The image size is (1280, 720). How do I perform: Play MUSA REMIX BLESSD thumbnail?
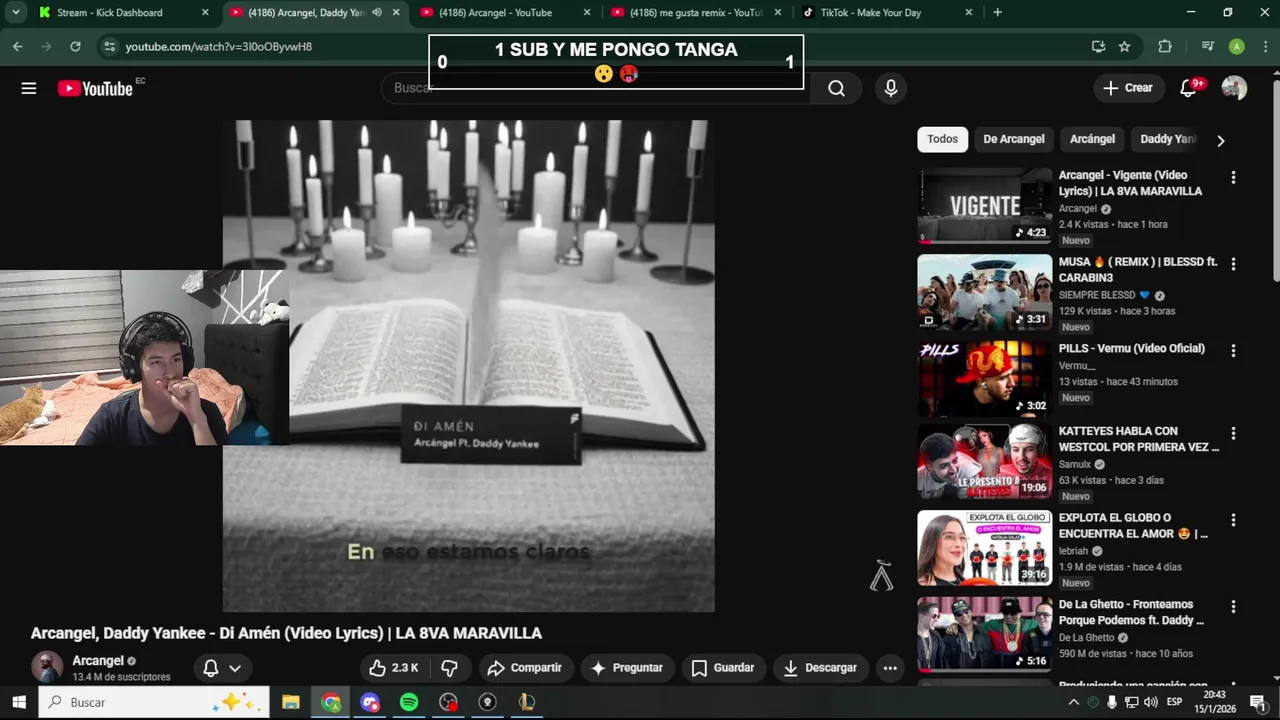tap(985, 292)
